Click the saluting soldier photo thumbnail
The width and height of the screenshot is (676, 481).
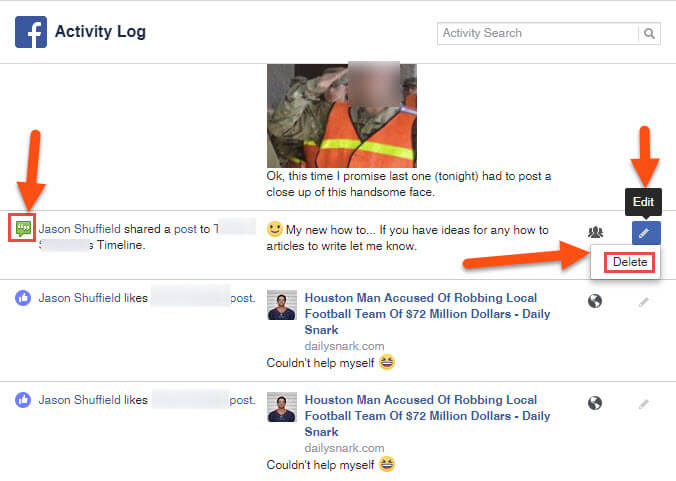[342, 116]
